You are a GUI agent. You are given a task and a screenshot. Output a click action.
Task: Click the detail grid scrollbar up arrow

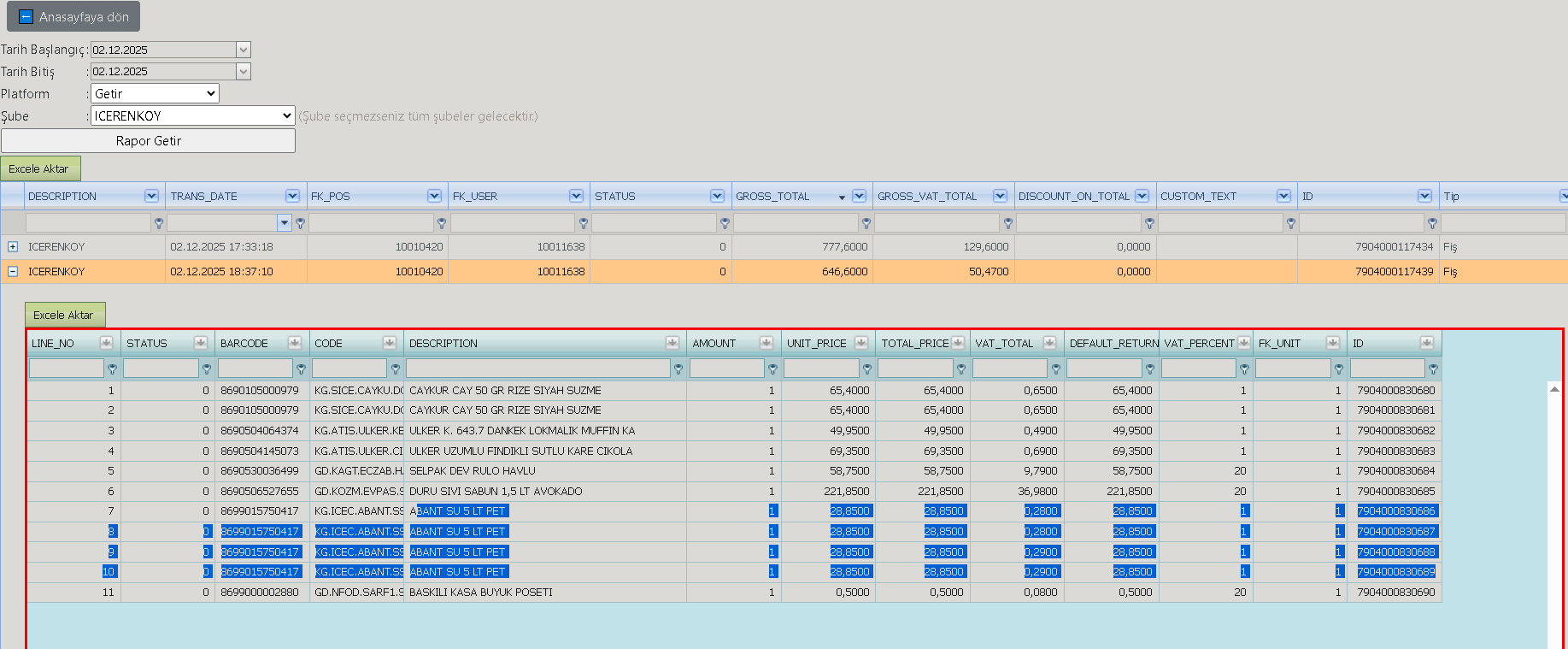1554,389
